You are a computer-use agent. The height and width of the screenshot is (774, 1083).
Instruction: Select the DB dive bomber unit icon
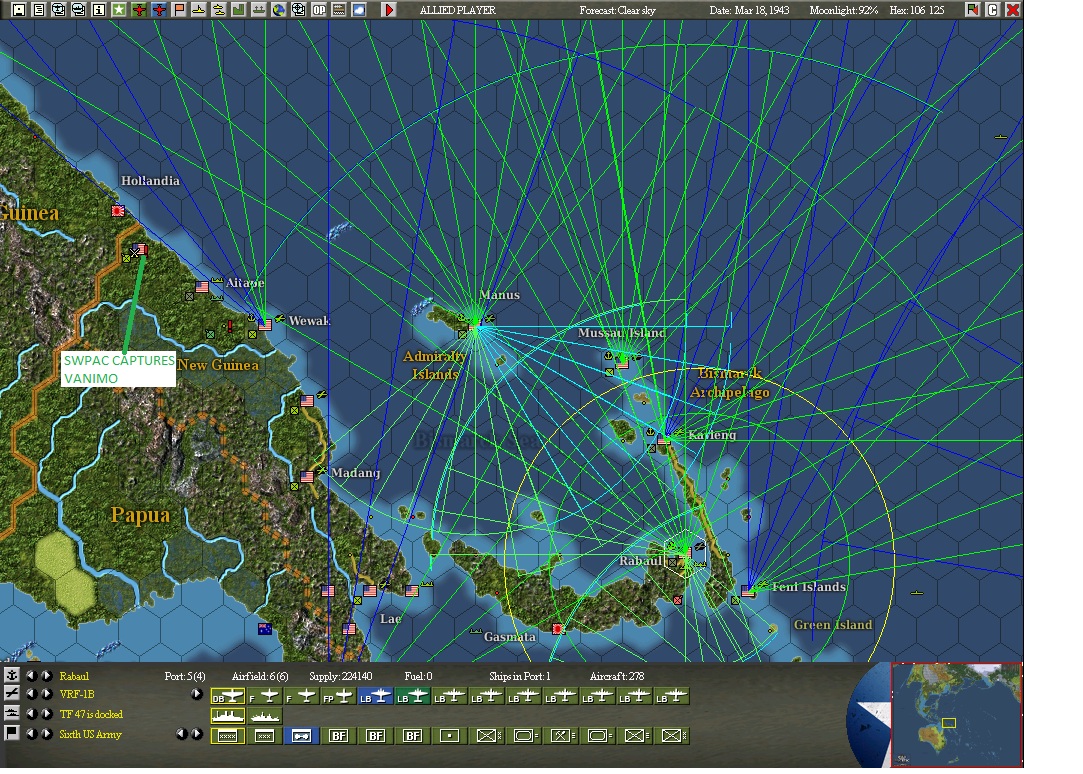tap(227, 697)
